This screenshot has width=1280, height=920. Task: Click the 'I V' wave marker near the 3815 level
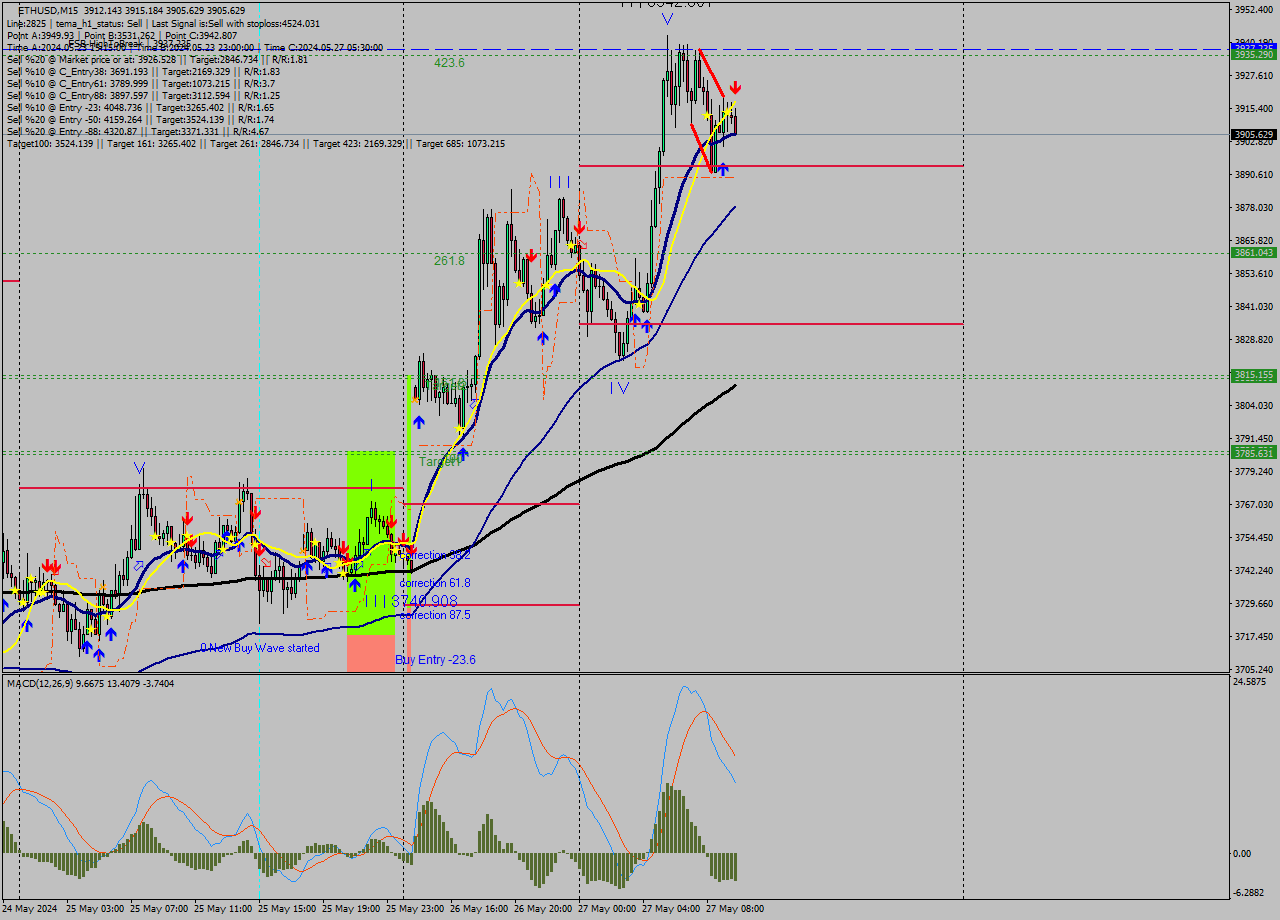pyautogui.click(x=617, y=389)
